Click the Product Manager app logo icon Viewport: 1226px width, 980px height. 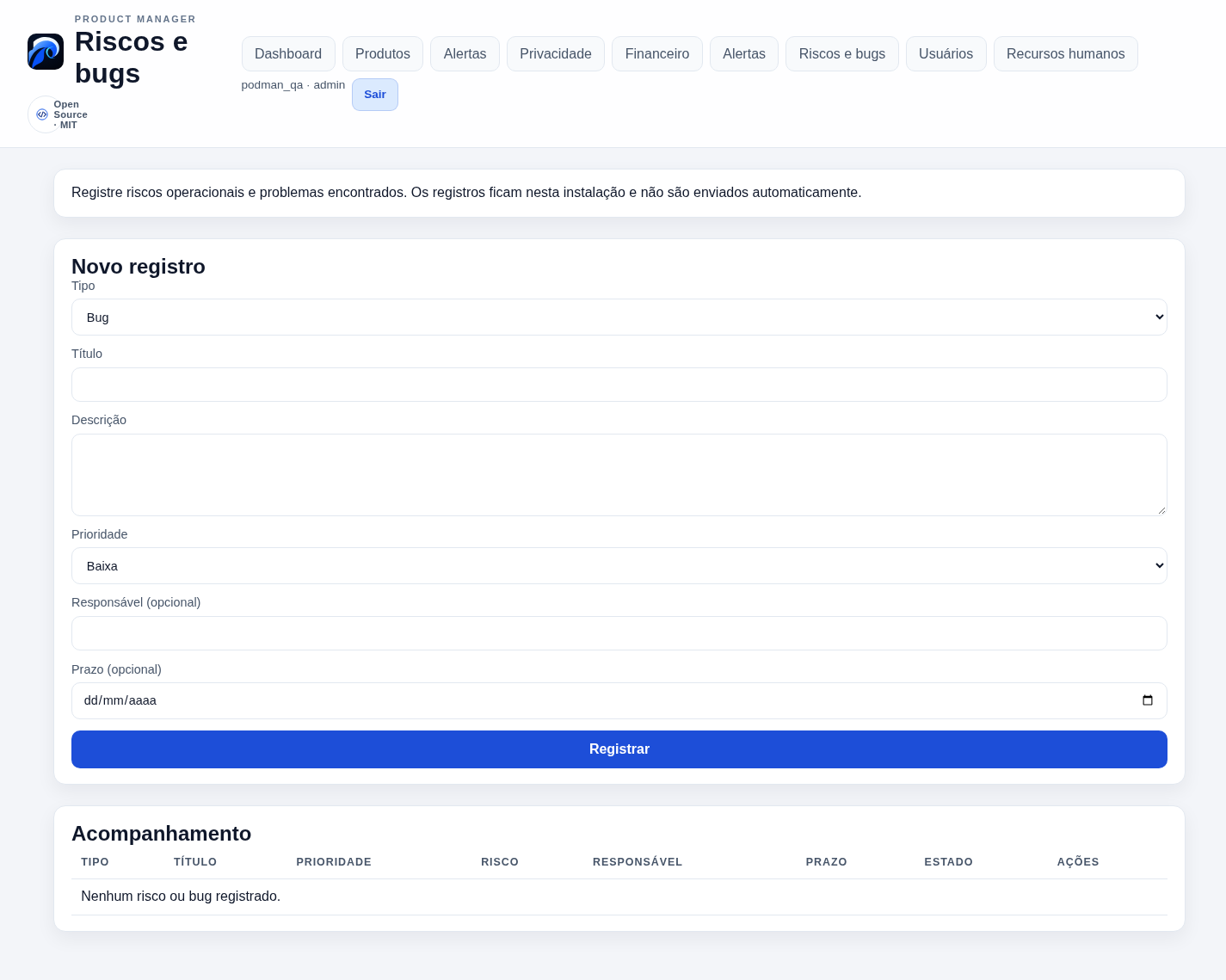click(46, 52)
